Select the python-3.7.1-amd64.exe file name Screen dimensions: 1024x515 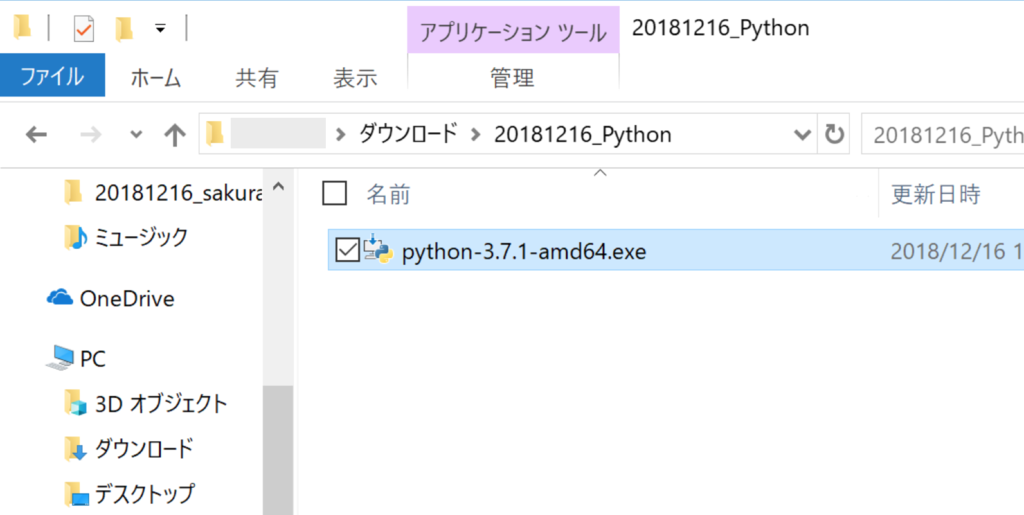pyautogui.click(x=524, y=251)
